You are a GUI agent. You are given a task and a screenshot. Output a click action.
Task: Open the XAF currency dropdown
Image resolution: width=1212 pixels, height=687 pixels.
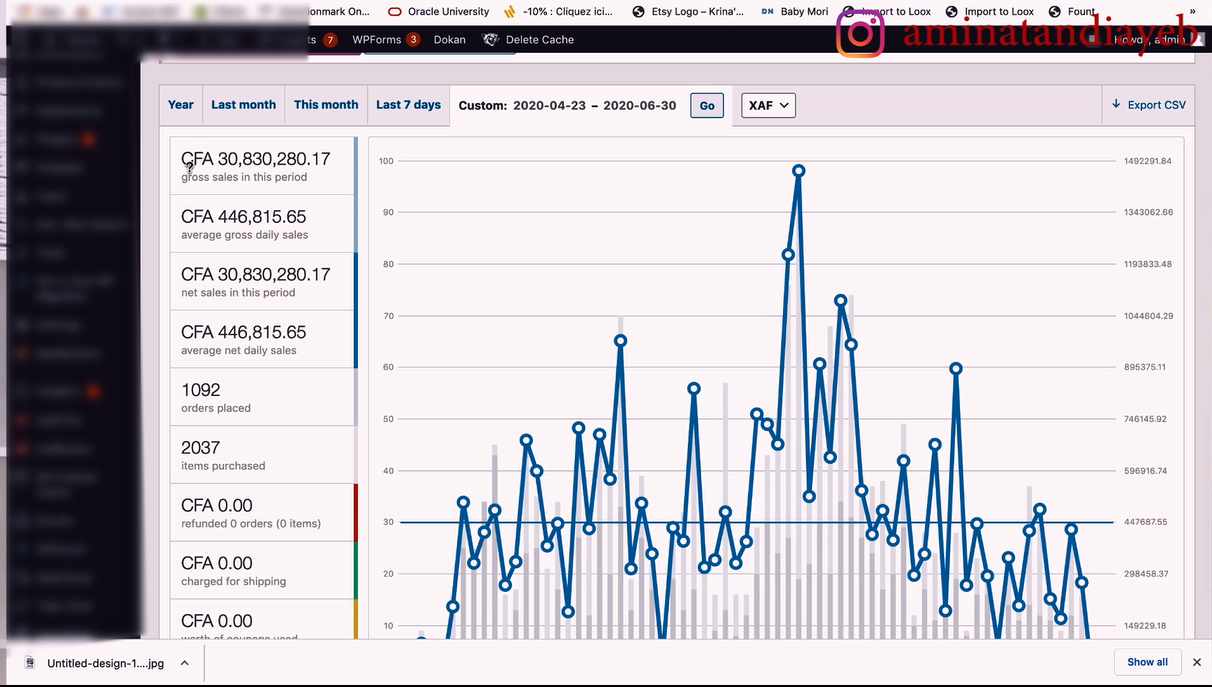coord(768,105)
